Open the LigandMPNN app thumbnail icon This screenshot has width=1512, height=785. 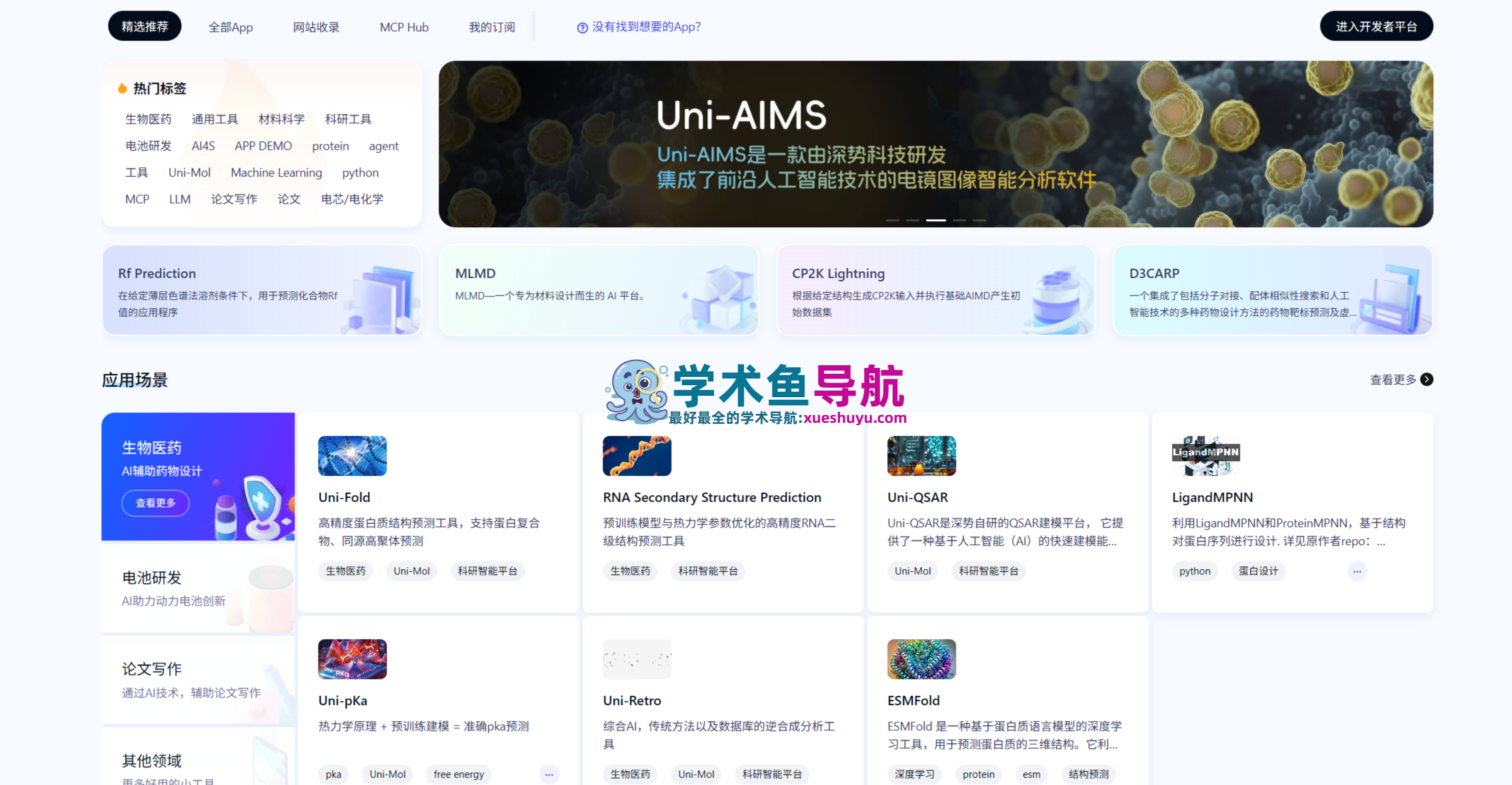click(1206, 456)
